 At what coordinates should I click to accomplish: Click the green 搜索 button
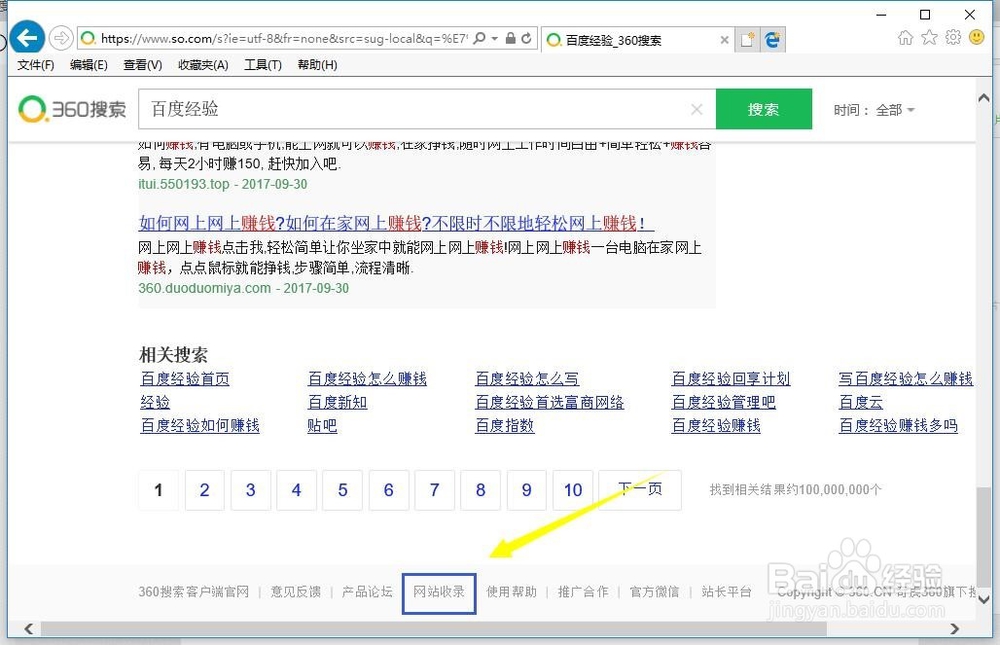pos(764,109)
